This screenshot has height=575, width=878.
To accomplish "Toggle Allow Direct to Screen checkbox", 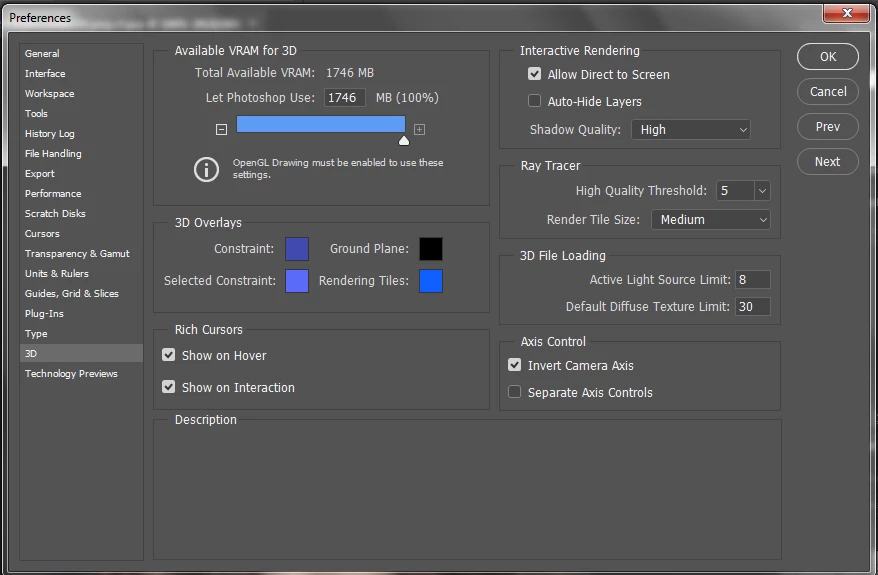I will click(534, 74).
